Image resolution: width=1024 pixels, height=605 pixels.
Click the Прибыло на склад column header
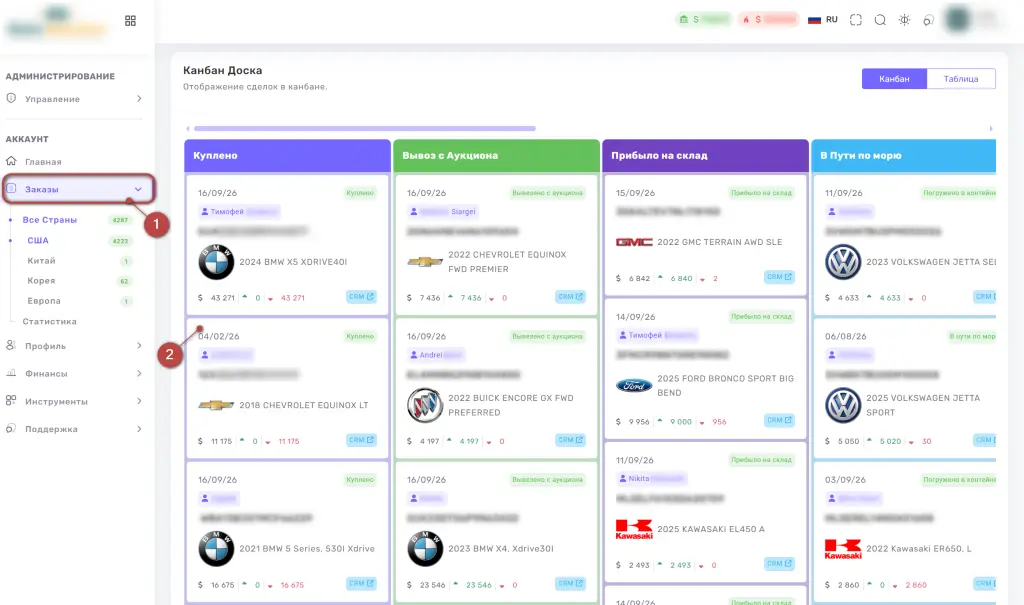(x=705, y=155)
